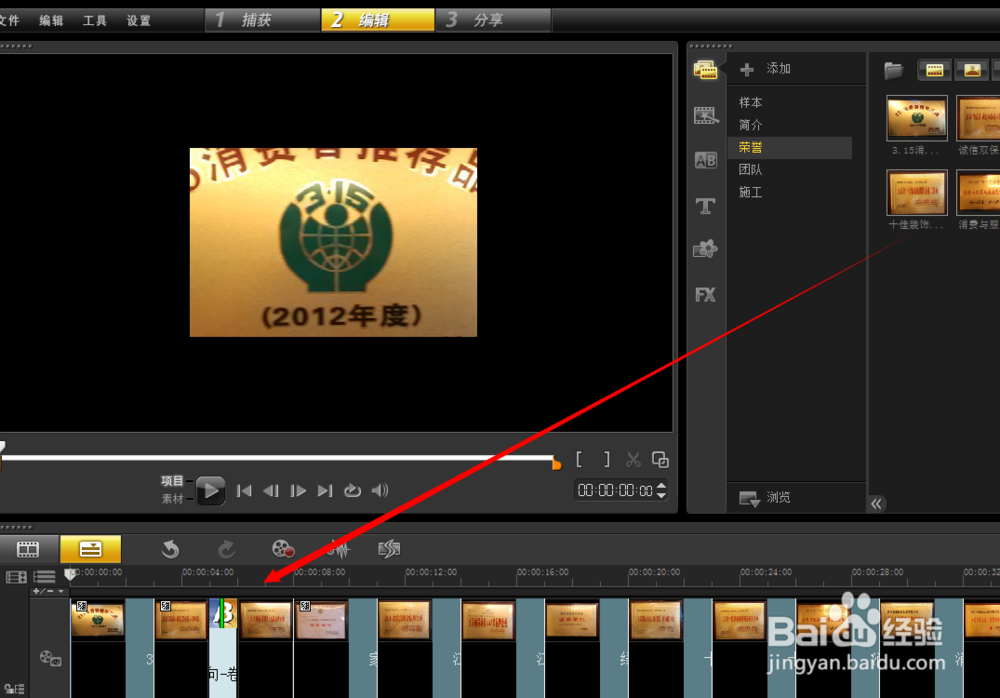Click the import media folder icon
This screenshot has height=698, width=1000.
tap(894, 70)
